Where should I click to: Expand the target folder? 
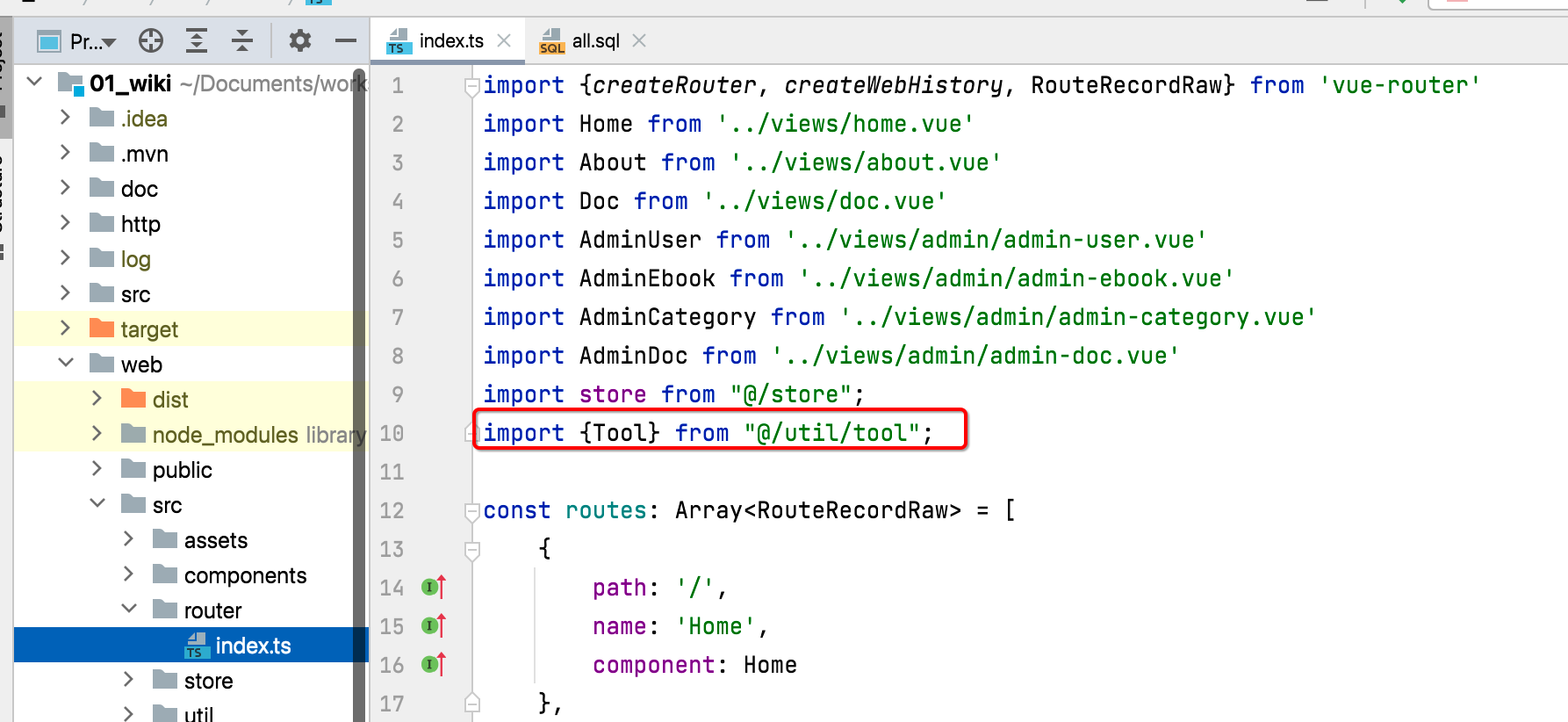pos(65,328)
